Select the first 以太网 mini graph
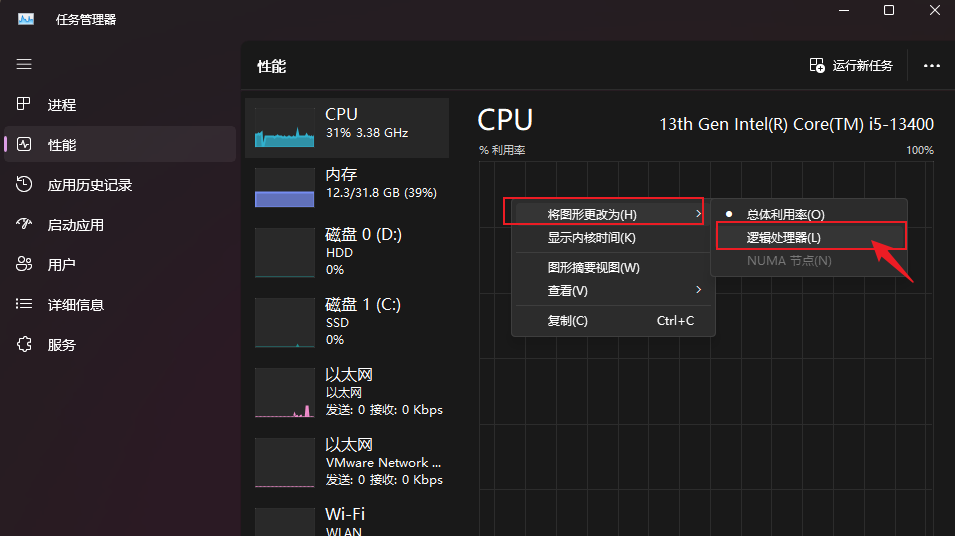 [284, 393]
